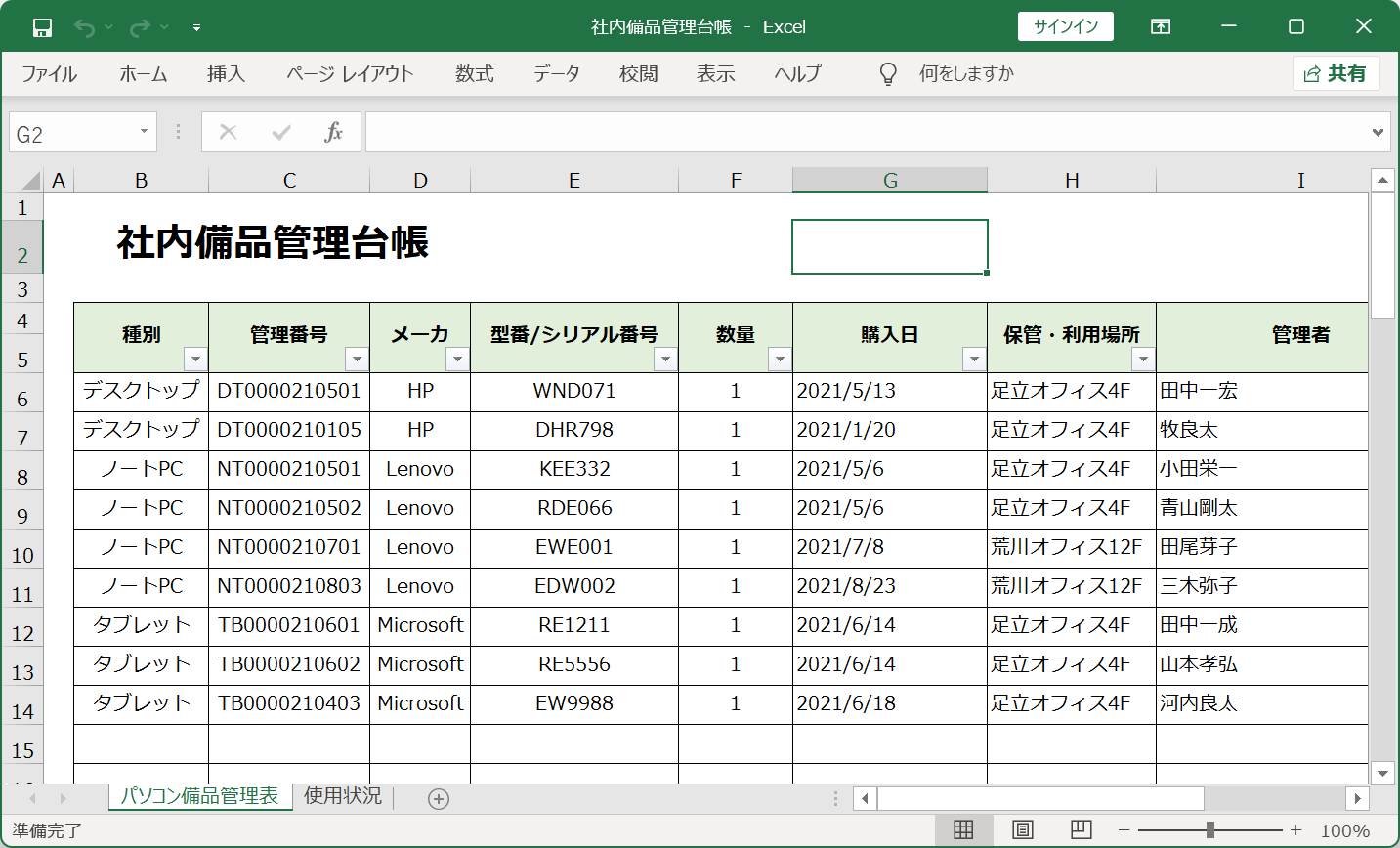1400x848 pixels.
Task: Click the 何をしますか search field
Action: (966, 74)
